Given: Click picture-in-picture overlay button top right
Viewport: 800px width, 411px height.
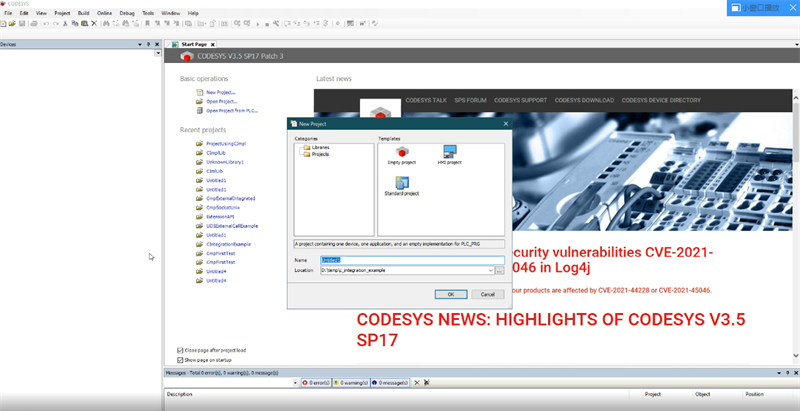Looking at the screenshot, I should tap(755, 8).
